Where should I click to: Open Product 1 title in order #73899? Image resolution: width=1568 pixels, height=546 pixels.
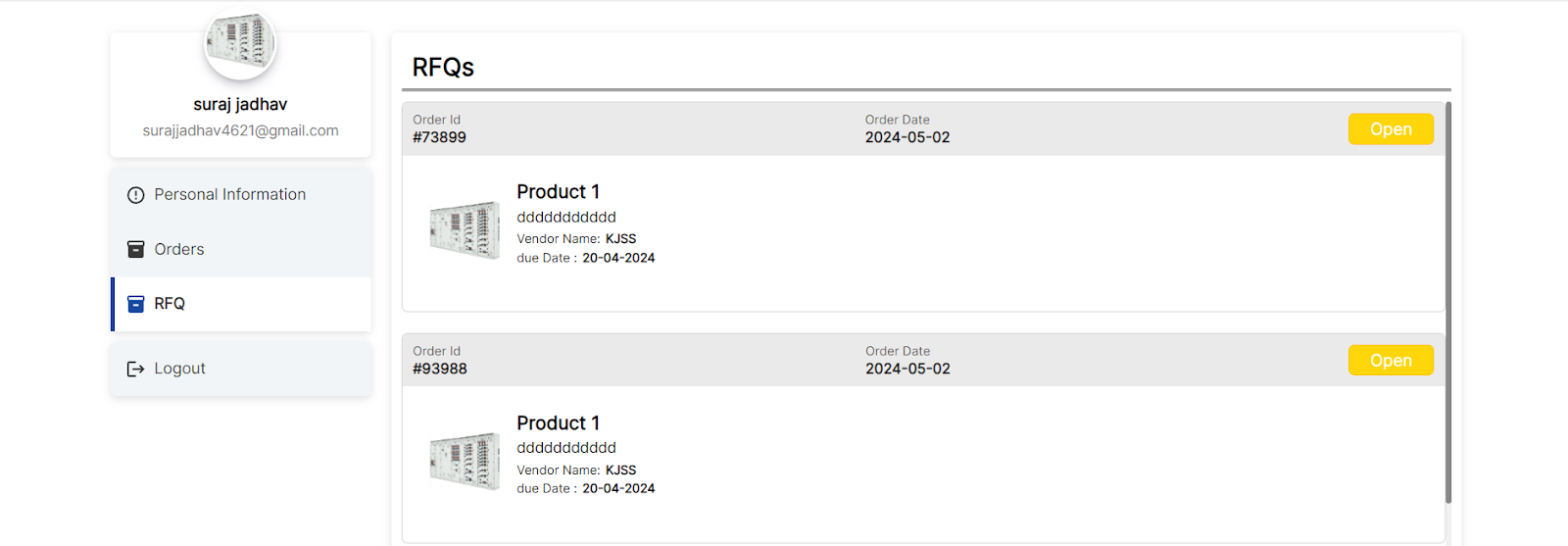point(559,192)
